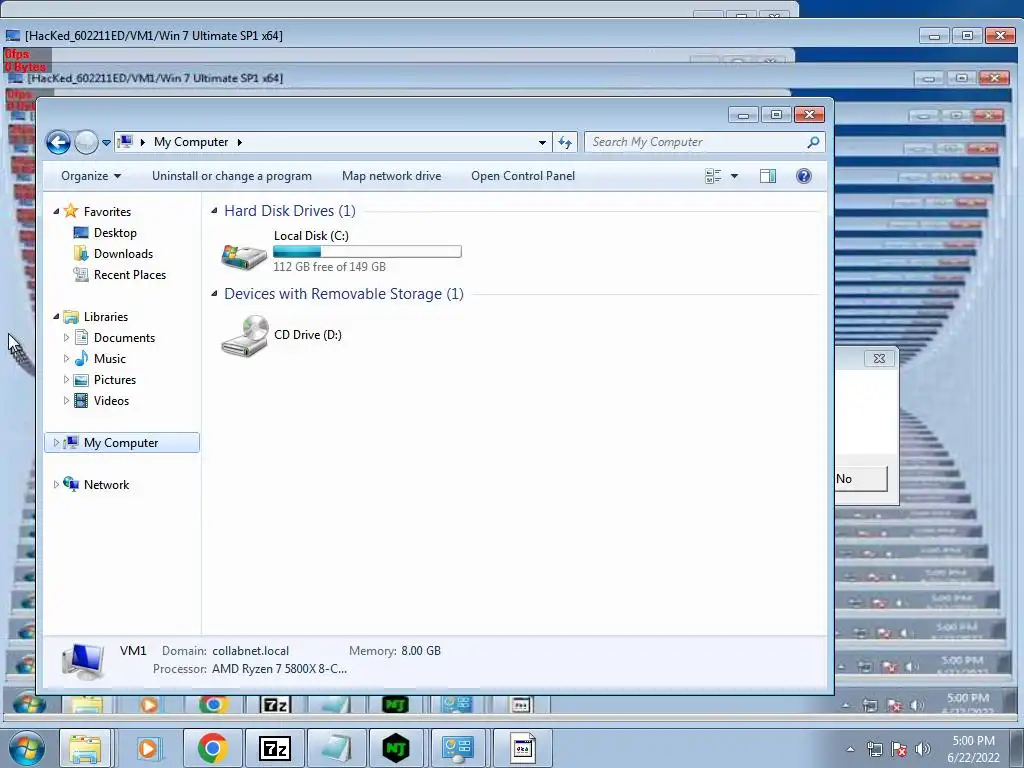The height and width of the screenshot is (768, 1024).
Task: Select the Music library
Action: tap(110, 359)
